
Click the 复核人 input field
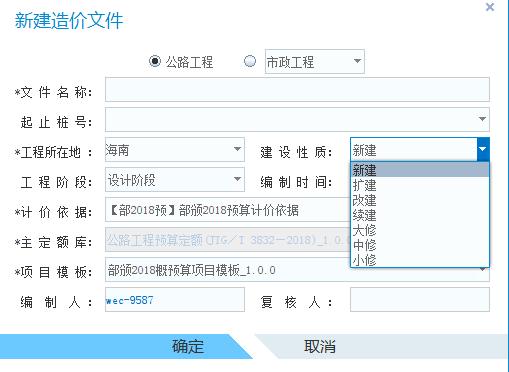coord(420,300)
